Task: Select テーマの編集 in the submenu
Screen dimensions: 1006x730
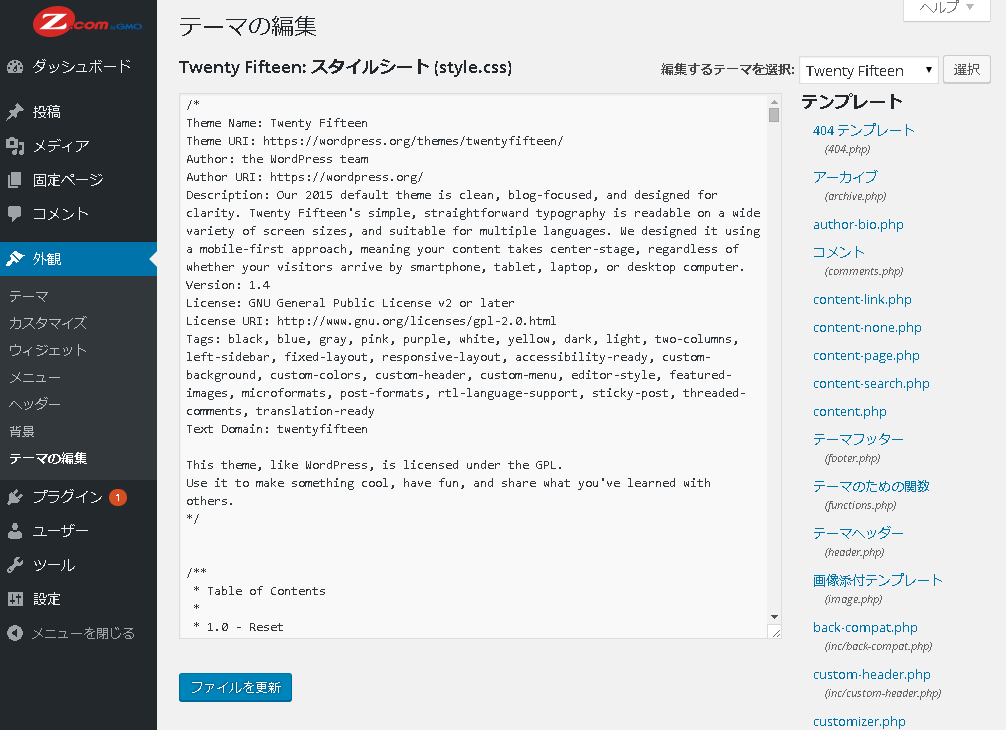Action: (x=48, y=458)
